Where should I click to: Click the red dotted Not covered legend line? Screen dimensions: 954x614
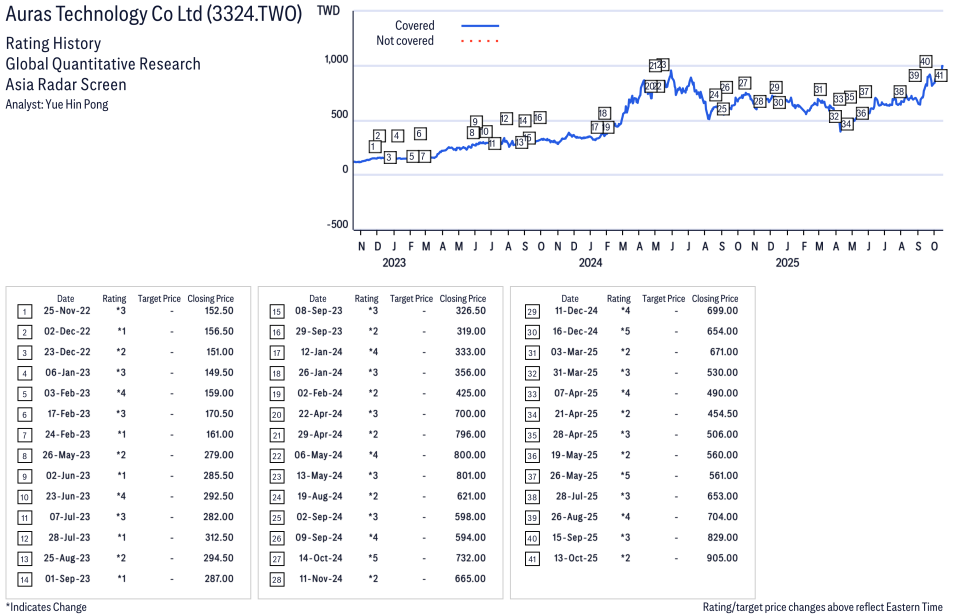point(480,41)
